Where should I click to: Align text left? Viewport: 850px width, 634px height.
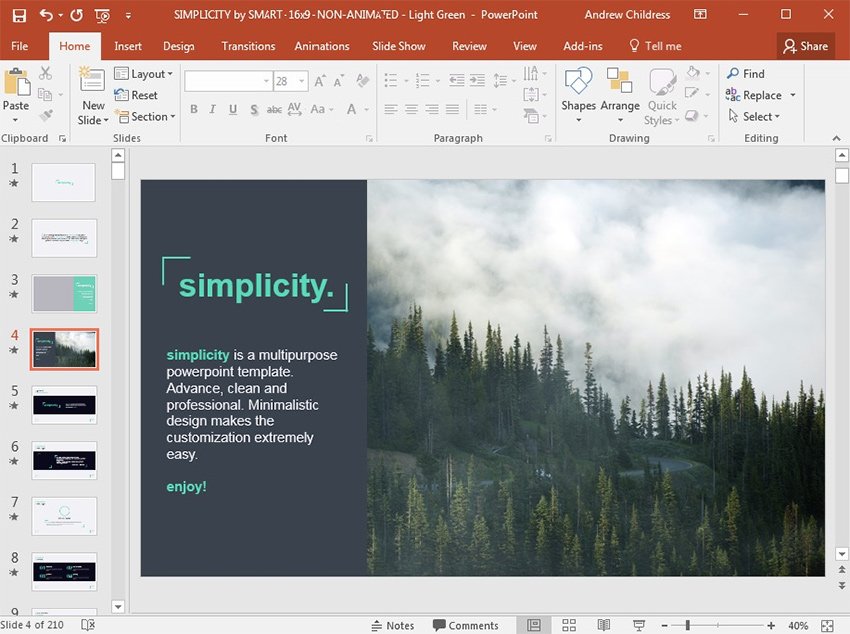[x=390, y=109]
